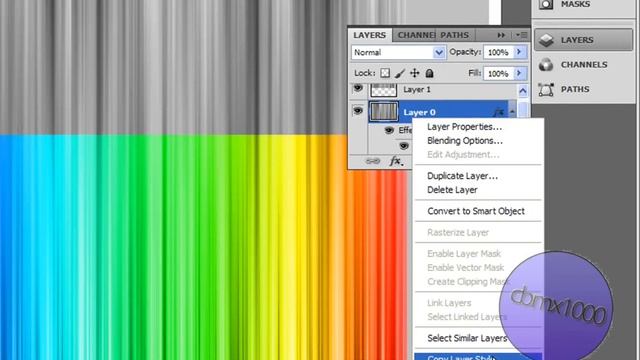Image resolution: width=640 pixels, height=360 pixels.
Task: Click the Opacity 100% field
Action: [498, 52]
